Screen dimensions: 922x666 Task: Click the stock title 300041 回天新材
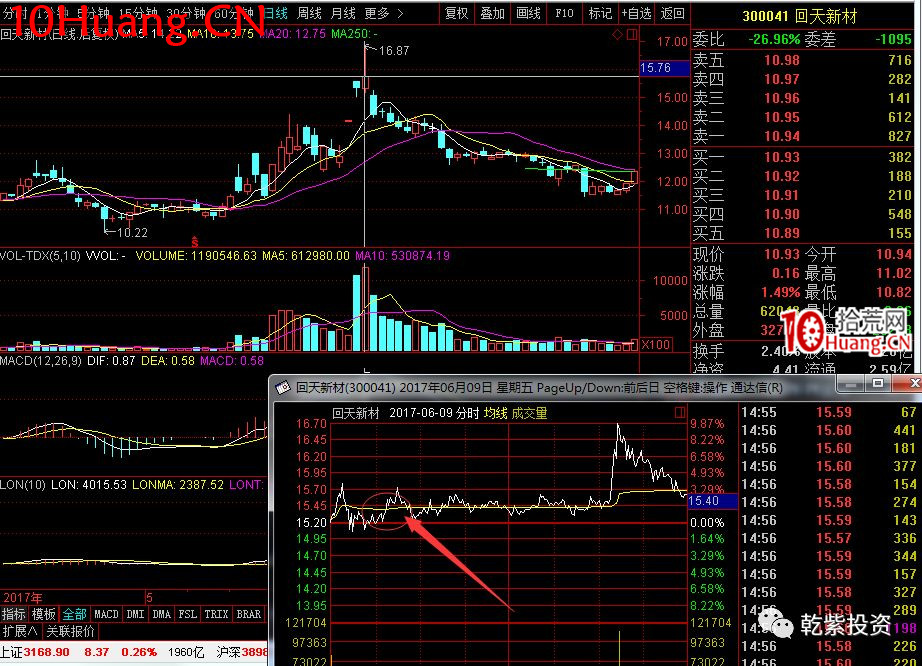[x=800, y=16]
